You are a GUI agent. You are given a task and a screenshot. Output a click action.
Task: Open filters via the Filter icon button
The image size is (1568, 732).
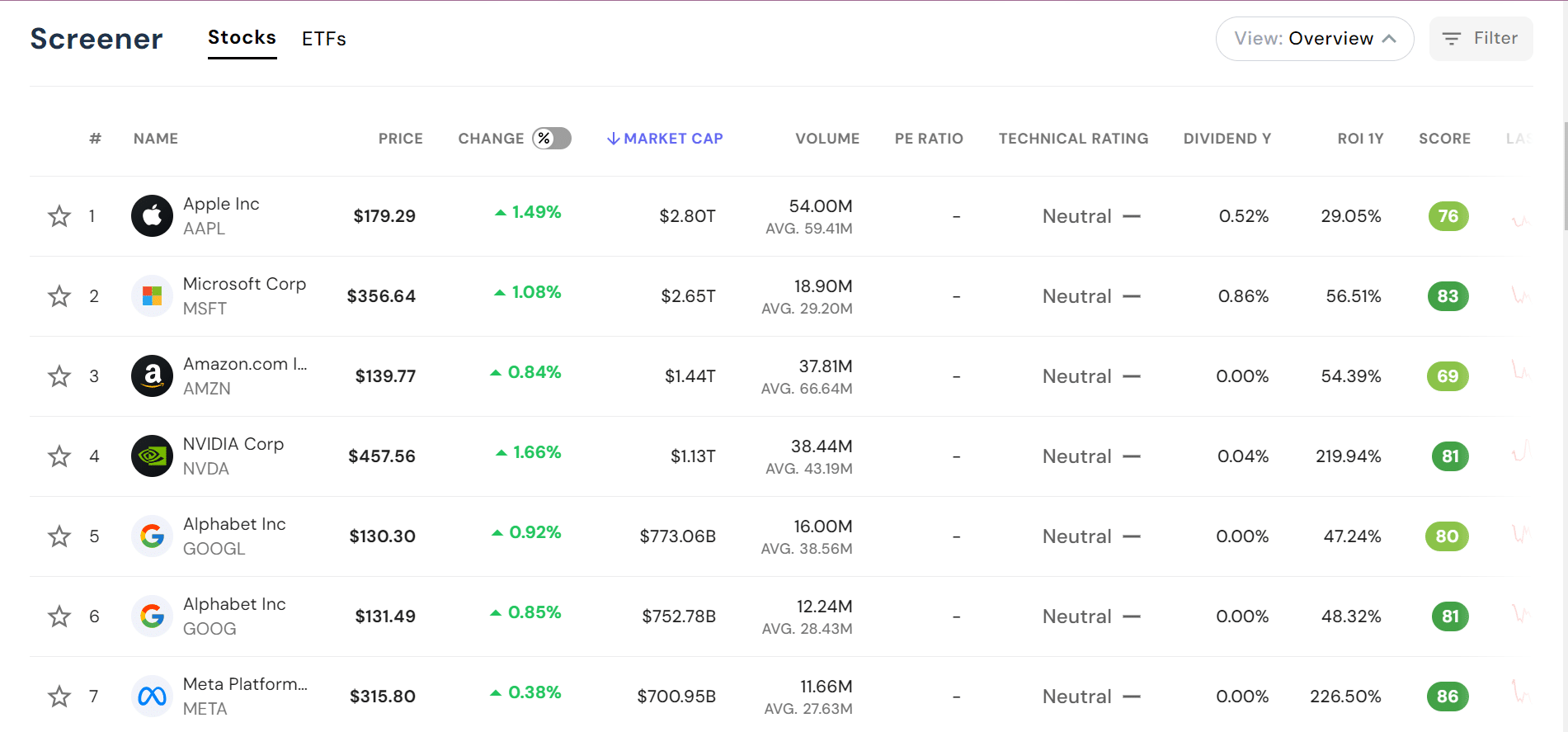[x=1481, y=39]
